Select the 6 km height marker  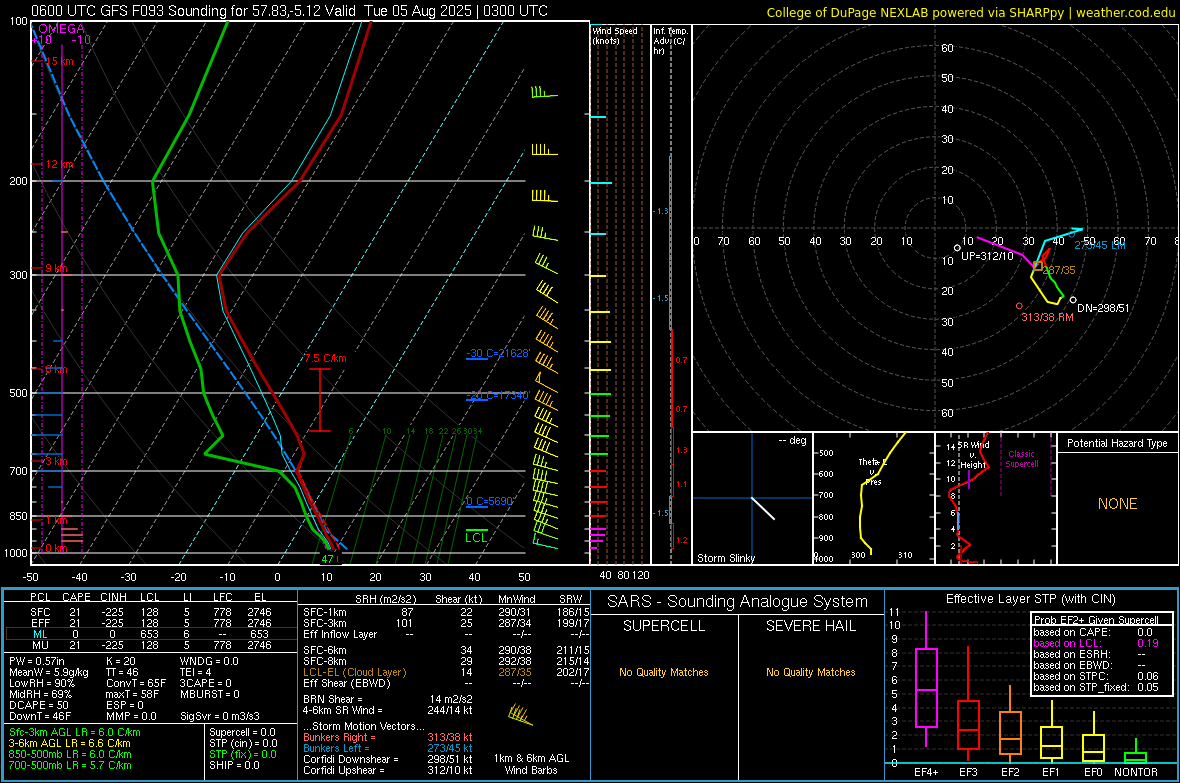[x=56, y=370]
